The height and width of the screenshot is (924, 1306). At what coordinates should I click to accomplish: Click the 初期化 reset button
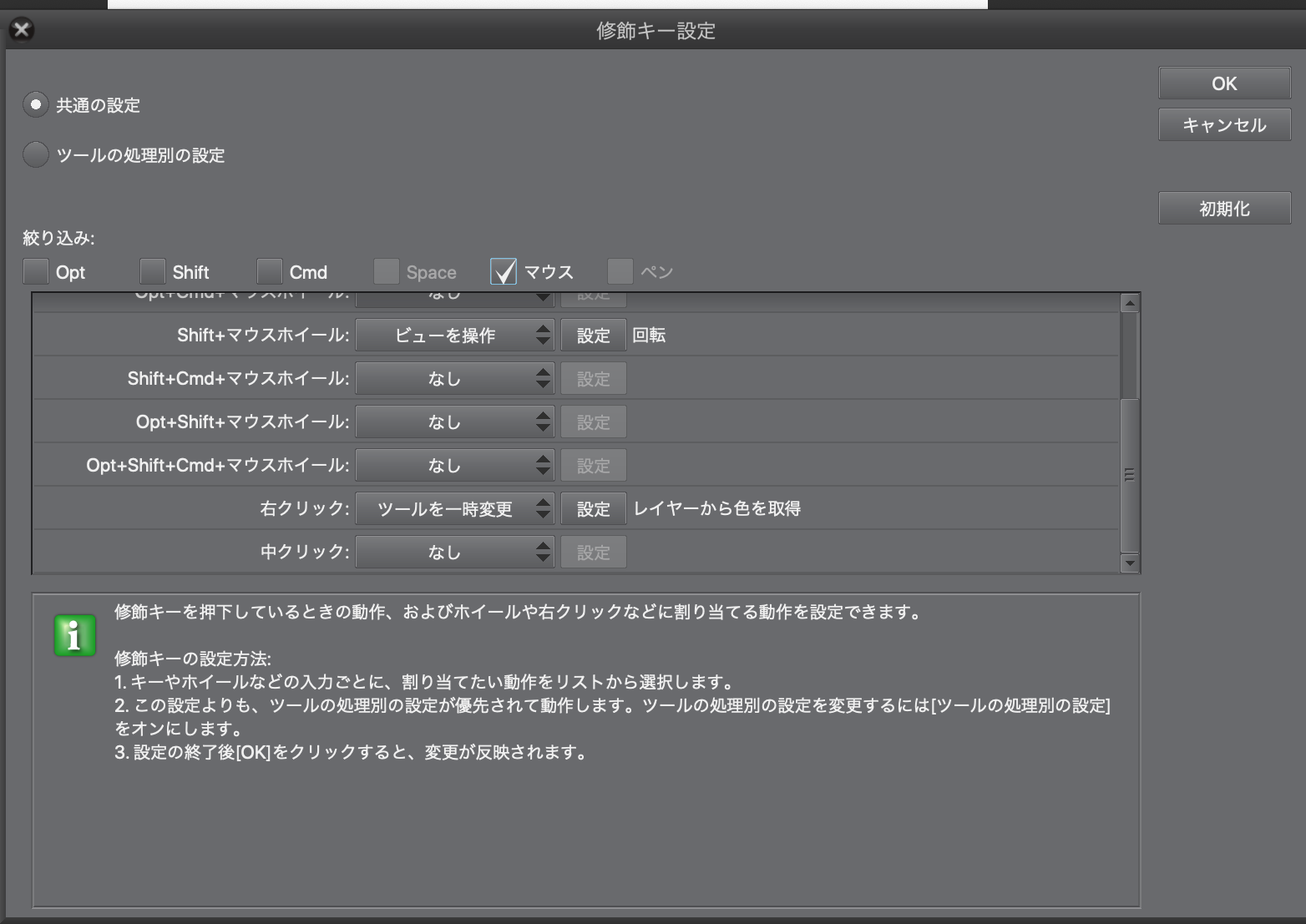(1224, 209)
